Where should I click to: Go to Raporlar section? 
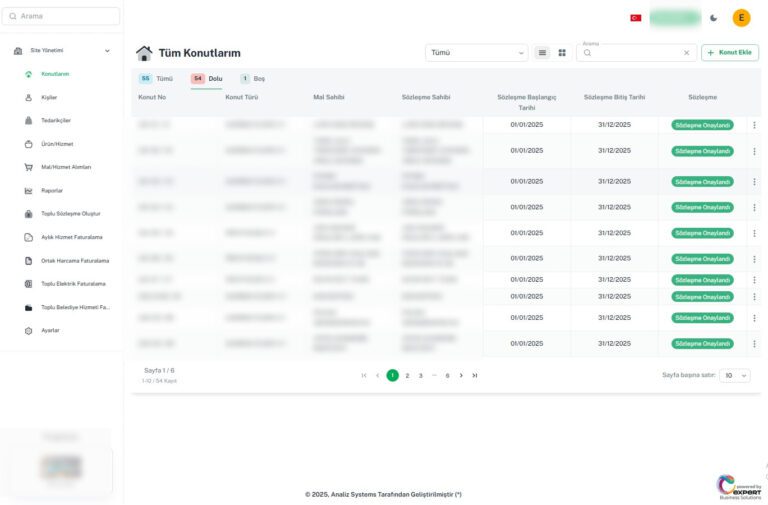[x=51, y=190]
